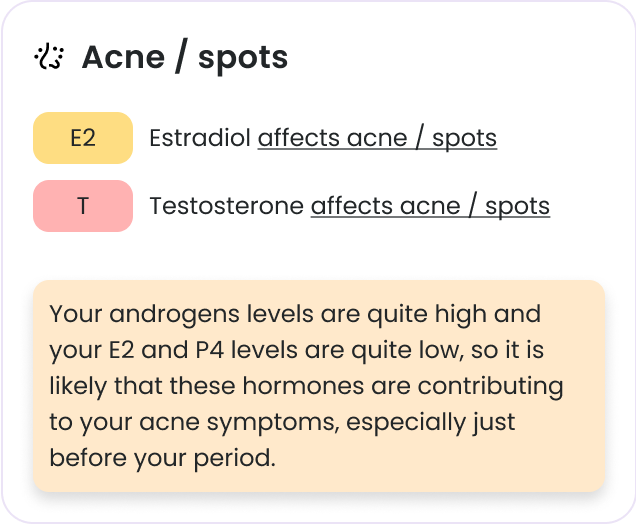Click the 'E2' letters inside yellow badge
The image size is (636, 524).
tap(83, 138)
